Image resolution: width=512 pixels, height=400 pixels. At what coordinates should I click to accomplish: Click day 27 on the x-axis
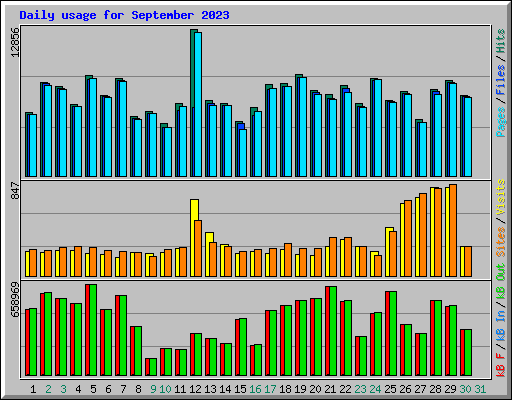pyautogui.click(x=420, y=389)
